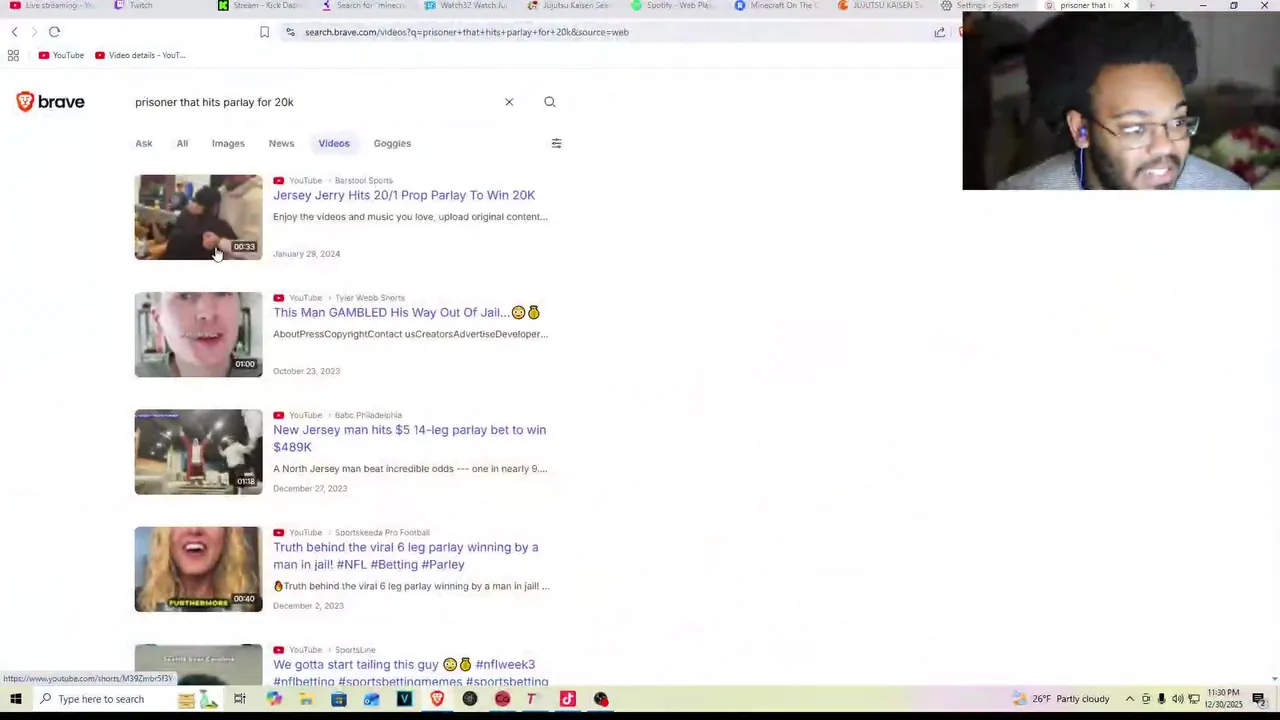The image size is (1280, 720).
Task: Open search filter settings sliders icon
Action: [557, 143]
